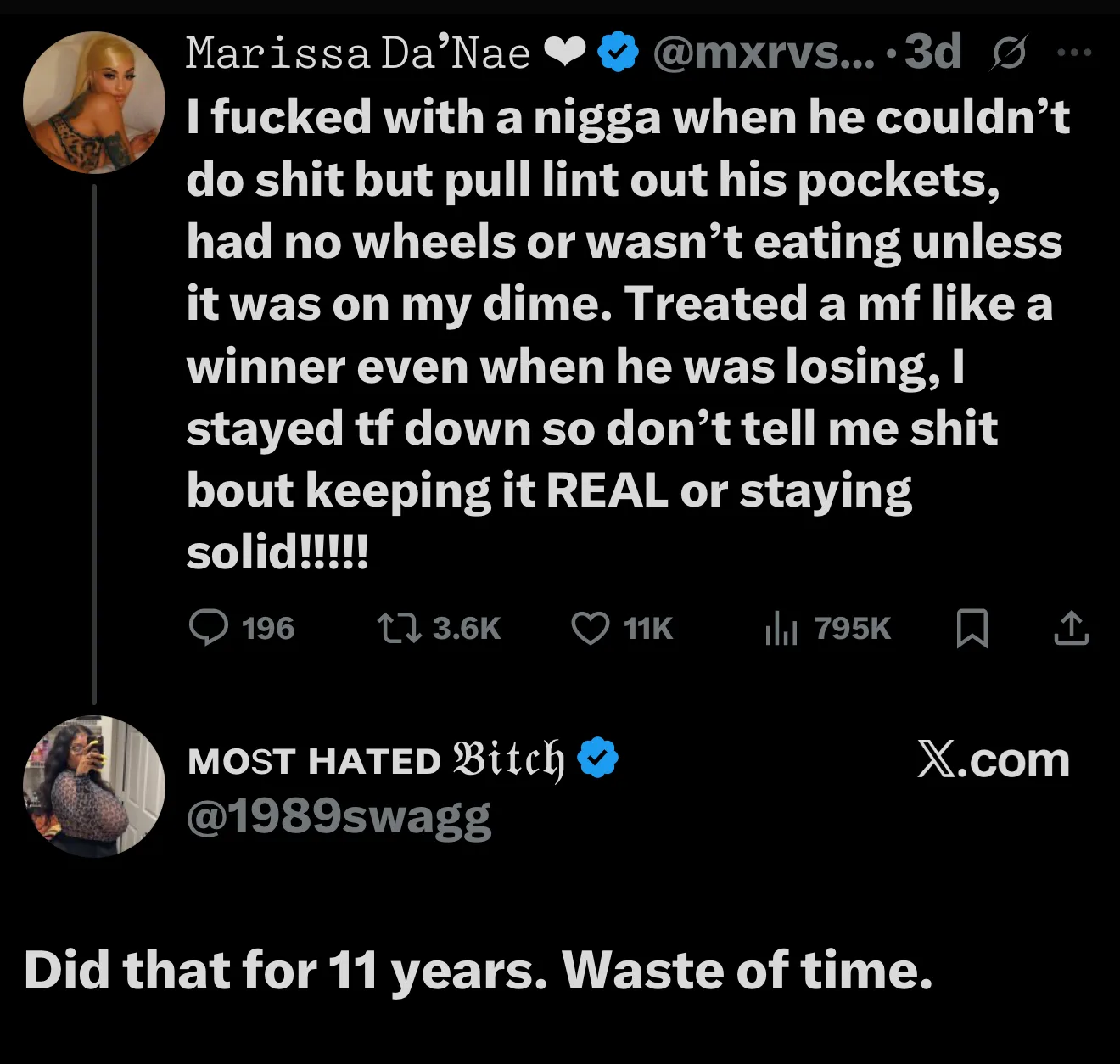Click the share upload arrow icon
Image resolution: width=1120 pixels, height=1064 pixels.
point(1071,629)
